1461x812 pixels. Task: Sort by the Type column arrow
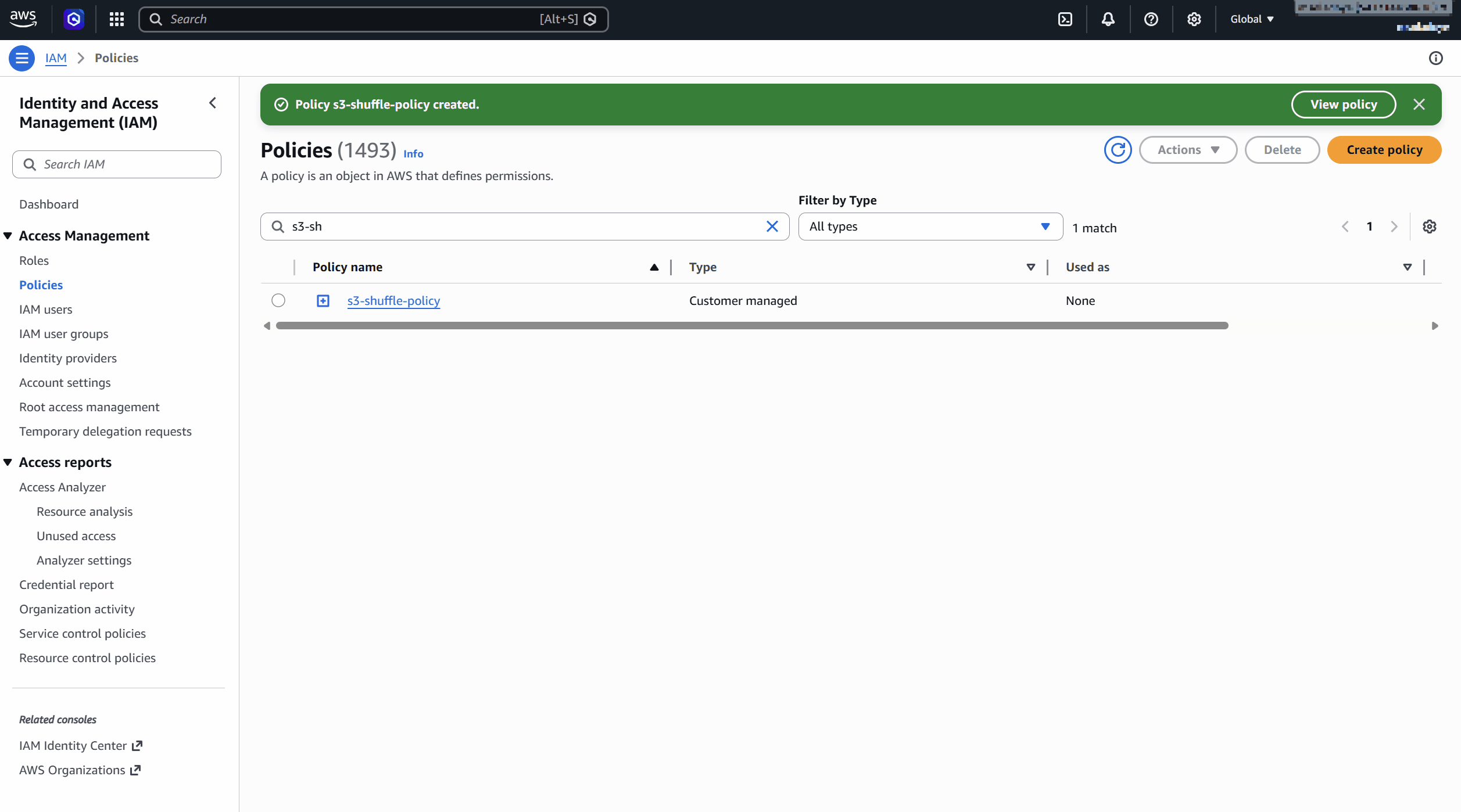click(1031, 267)
